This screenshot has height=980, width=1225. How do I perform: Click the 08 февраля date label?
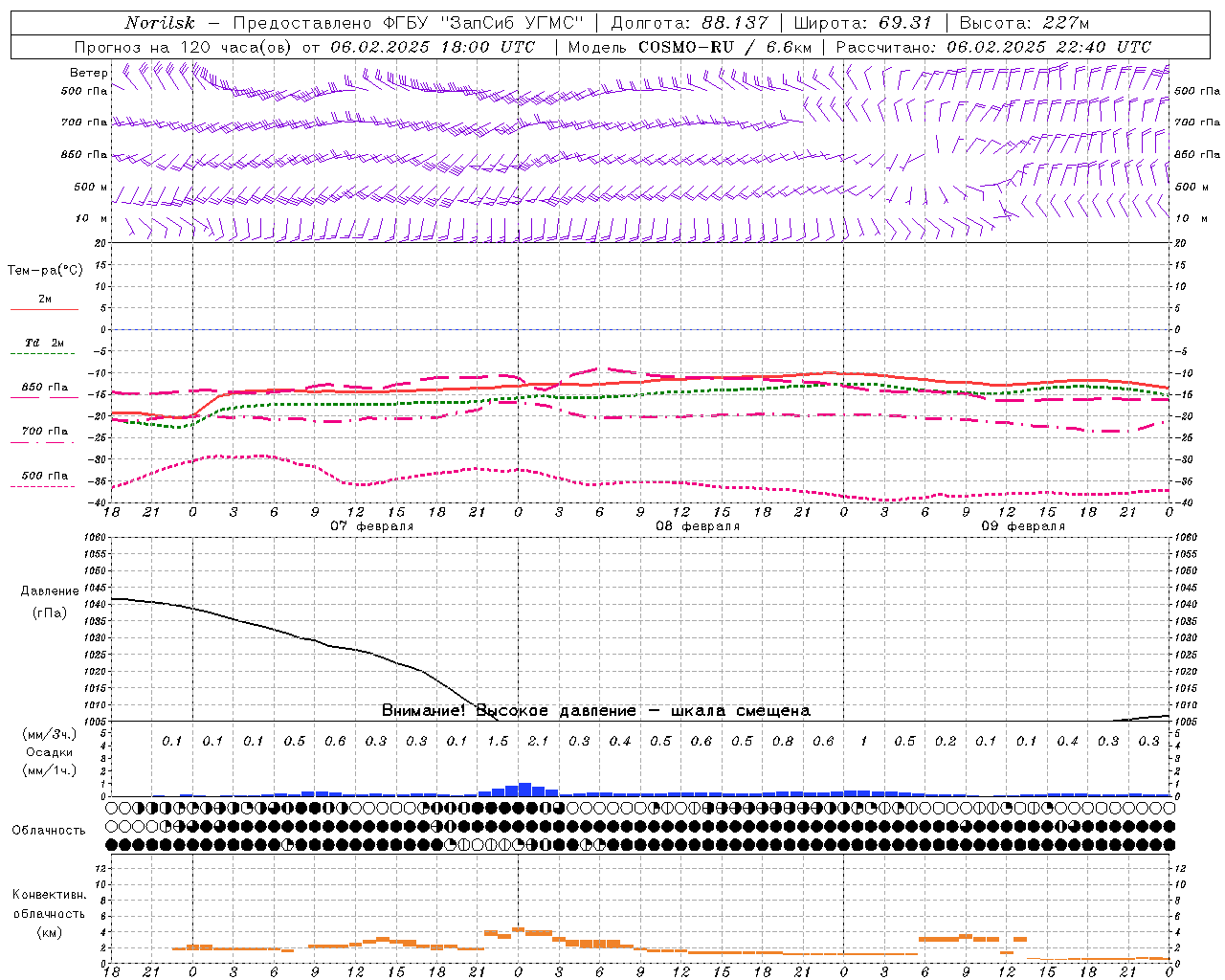697,526
